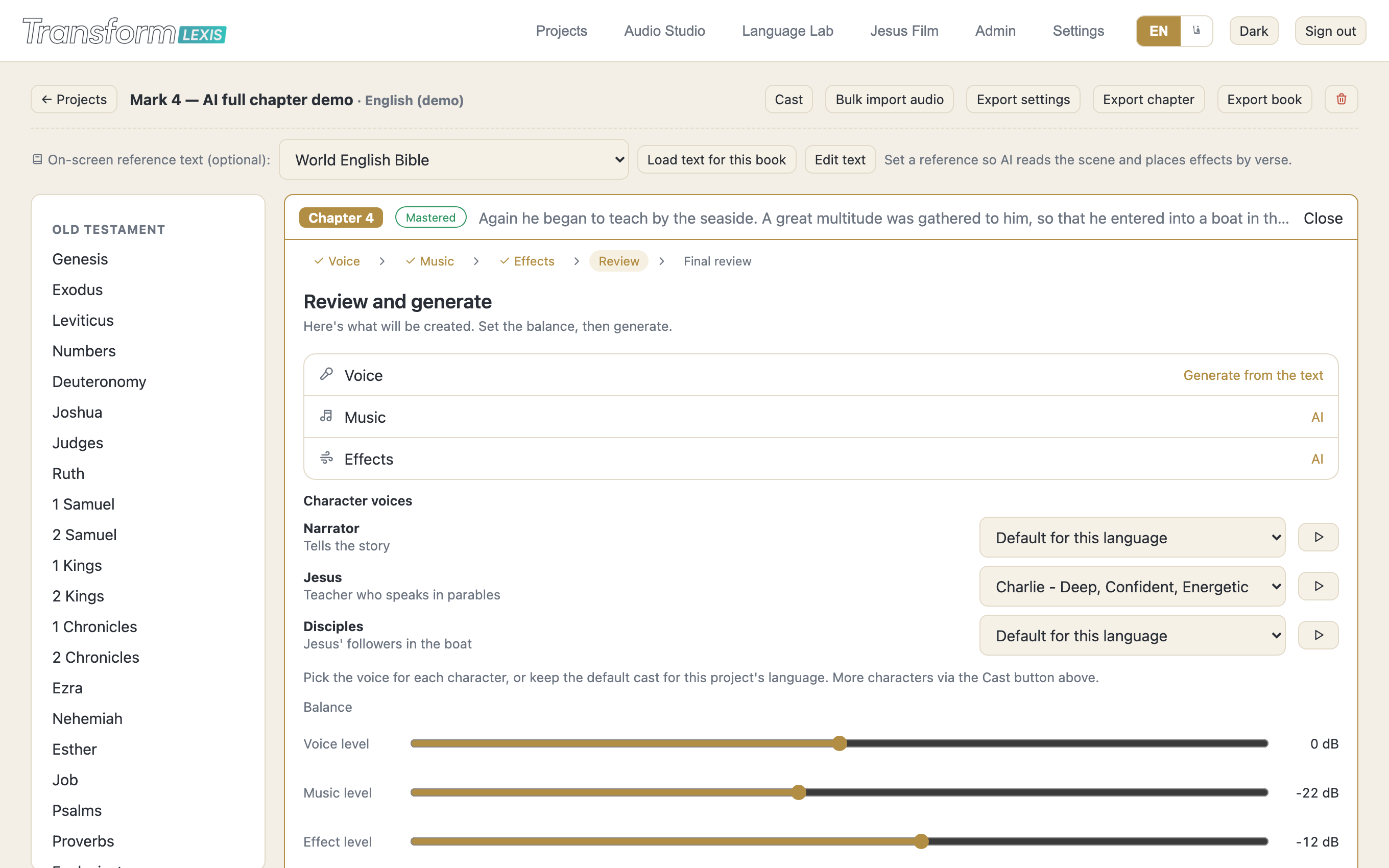The height and width of the screenshot is (868, 1389).
Task: Switch language to EN
Action: (x=1158, y=31)
